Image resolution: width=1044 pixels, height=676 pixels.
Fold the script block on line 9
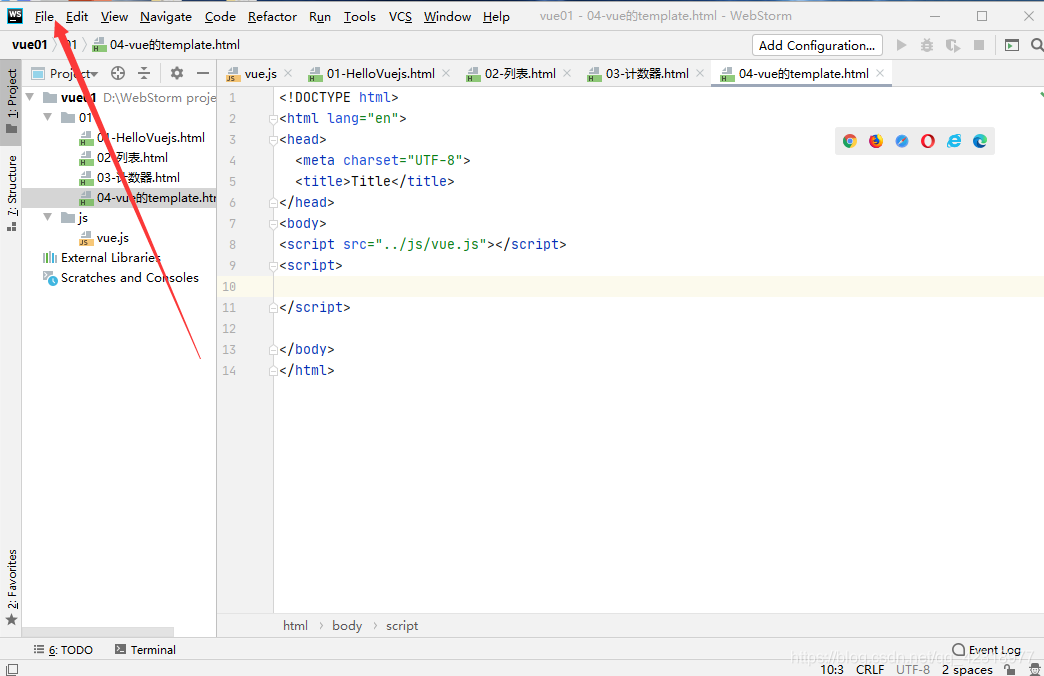click(x=273, y=266)
